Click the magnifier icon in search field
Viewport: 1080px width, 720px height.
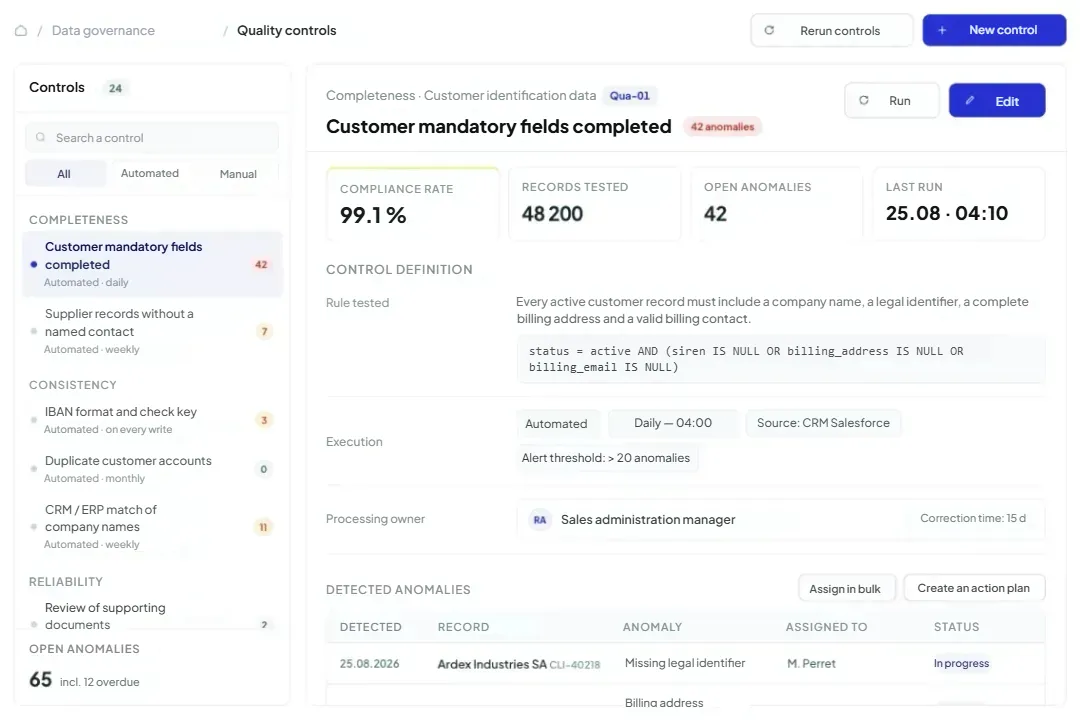click(x=41, y=137)
